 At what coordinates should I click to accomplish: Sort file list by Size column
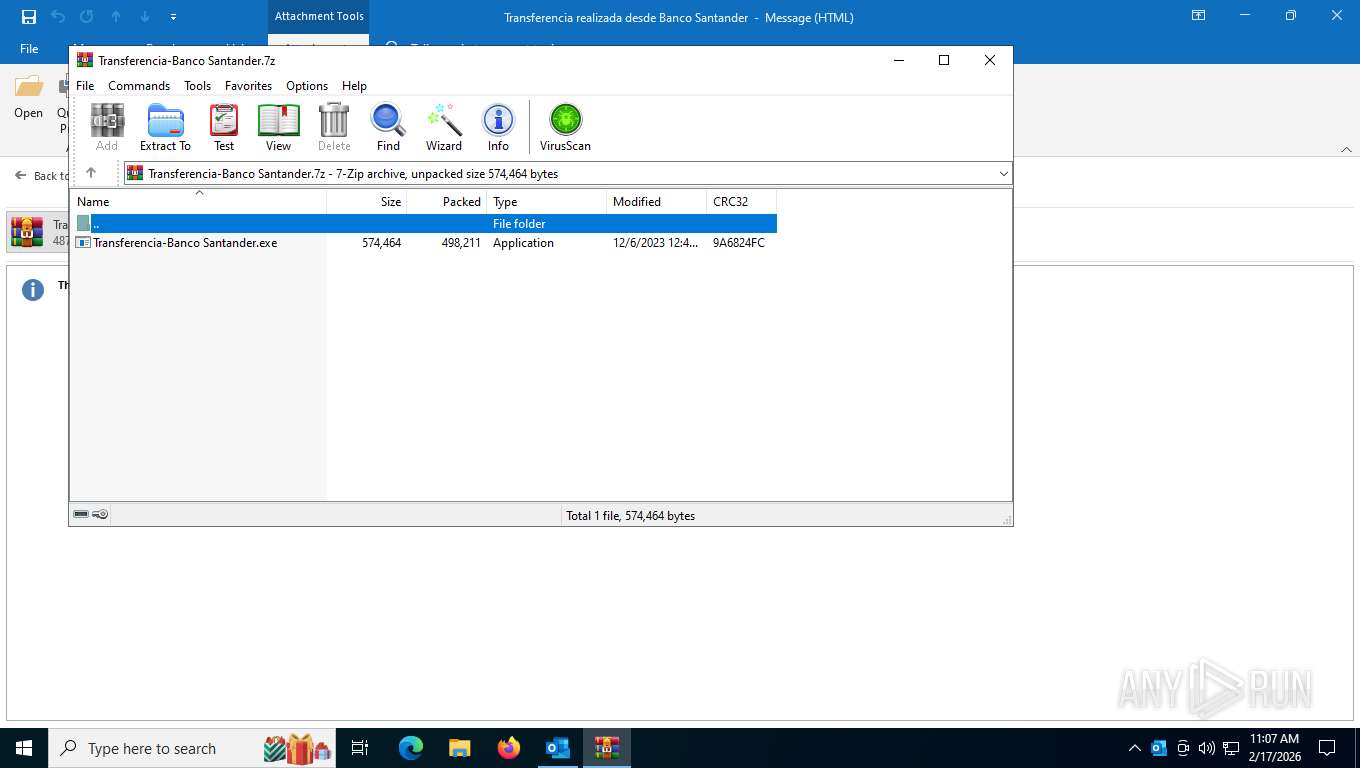tap(367, 201)
